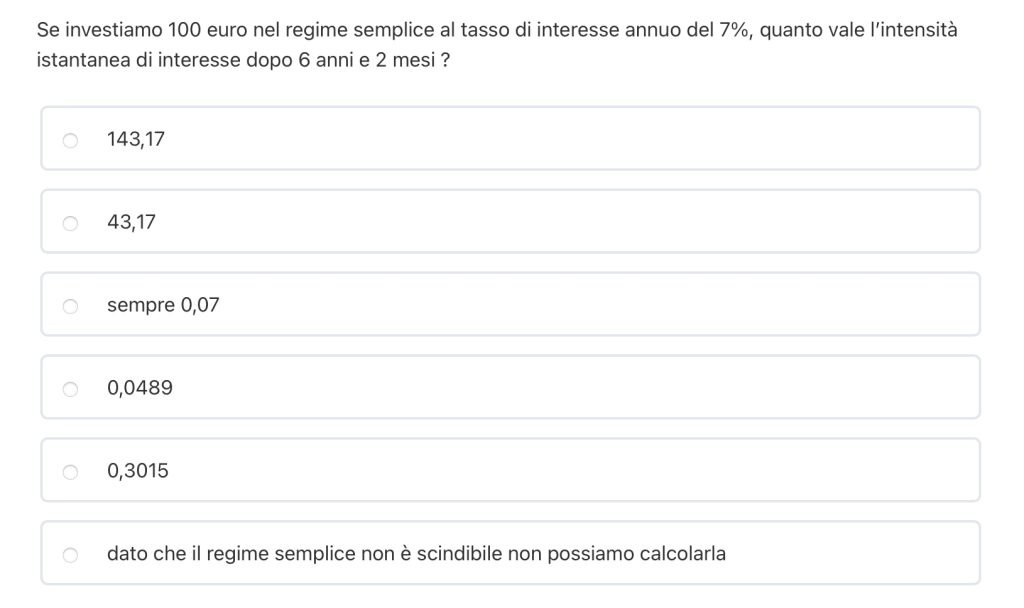Click the 0,3015 answer label
The width and height of the screenshot is (1024, 608).
click(138, 471)
